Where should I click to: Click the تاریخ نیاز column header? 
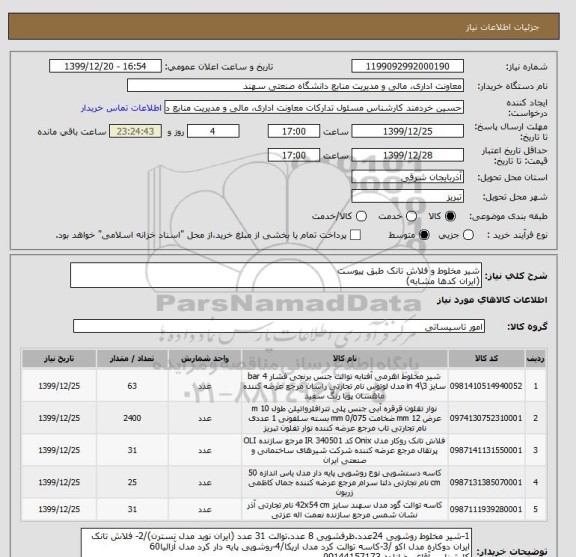[59, 358]
